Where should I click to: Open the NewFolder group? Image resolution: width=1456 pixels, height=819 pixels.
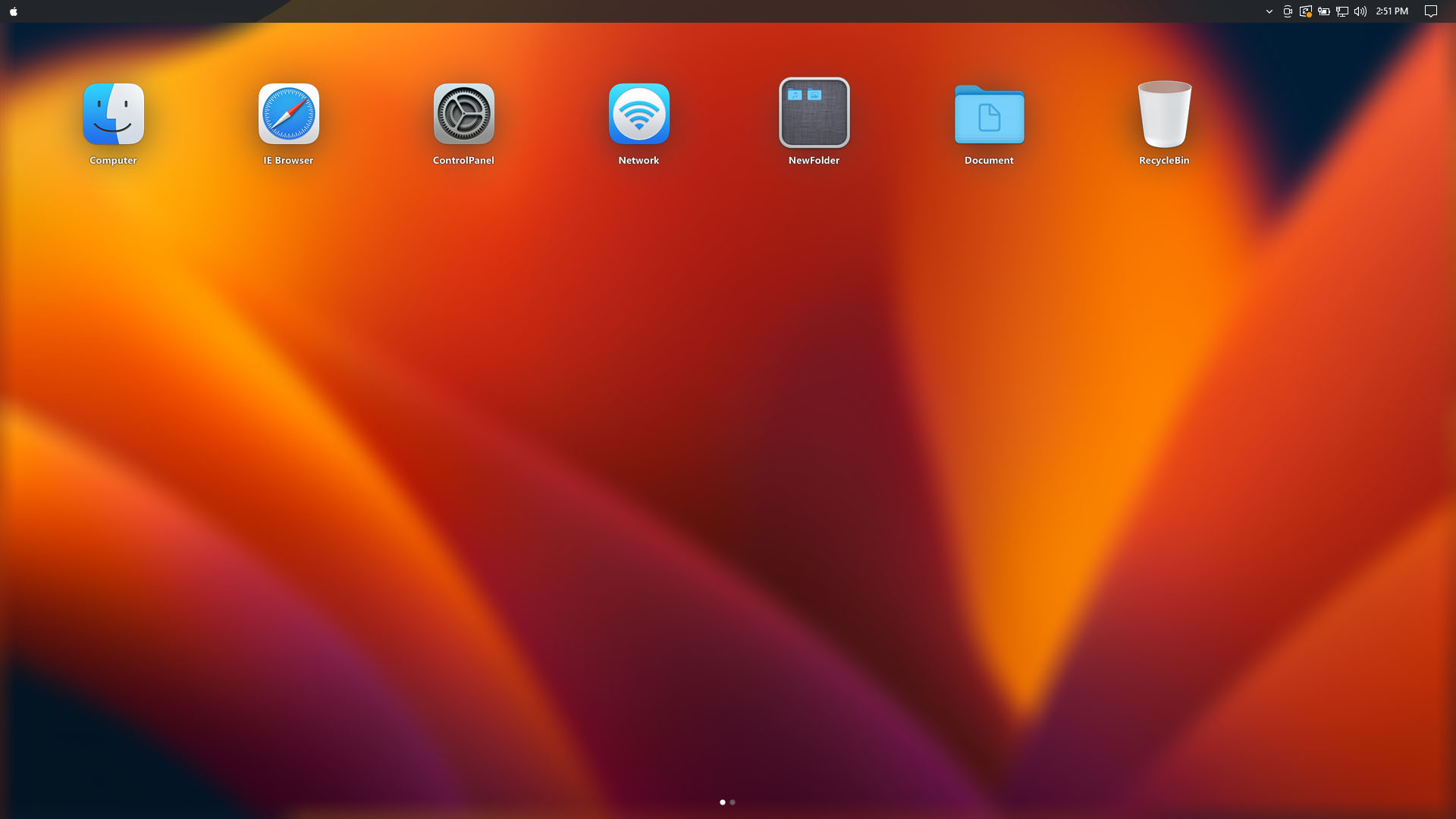(x=814, y=113)
